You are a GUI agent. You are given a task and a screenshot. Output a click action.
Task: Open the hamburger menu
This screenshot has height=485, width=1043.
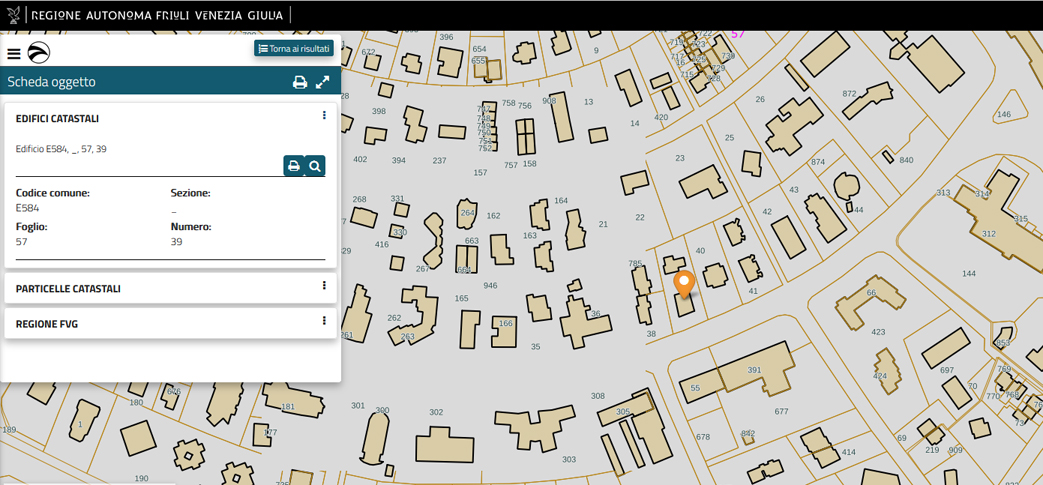[x=14, y=54]
